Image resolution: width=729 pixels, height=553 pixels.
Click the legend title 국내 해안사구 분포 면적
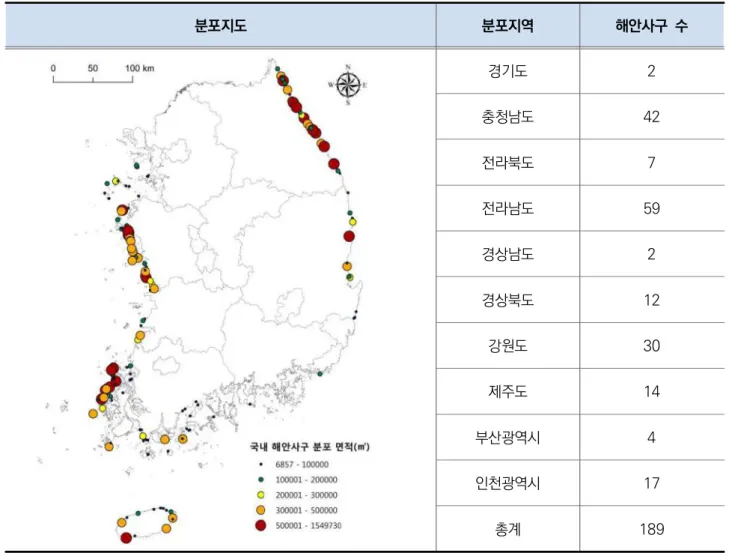pos(310,447)
